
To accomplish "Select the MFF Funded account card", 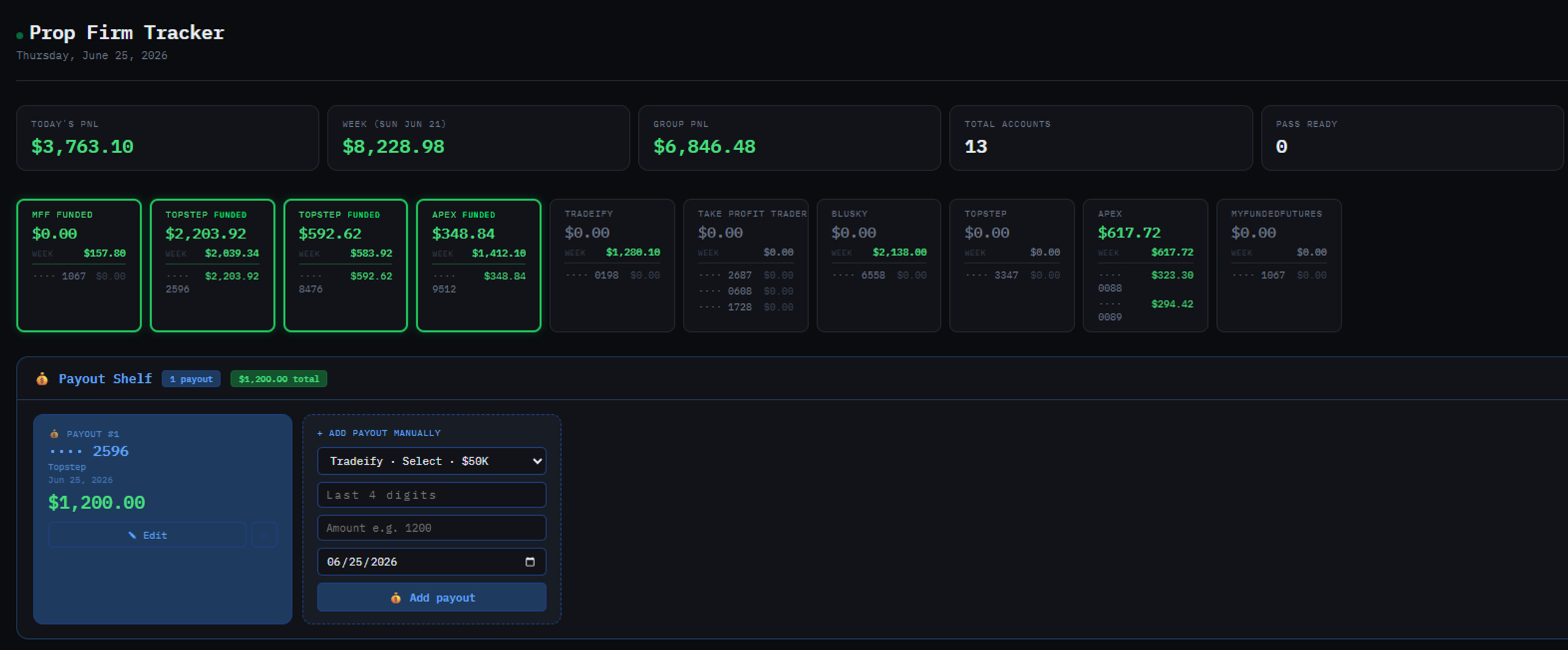I will coord(79,265).
